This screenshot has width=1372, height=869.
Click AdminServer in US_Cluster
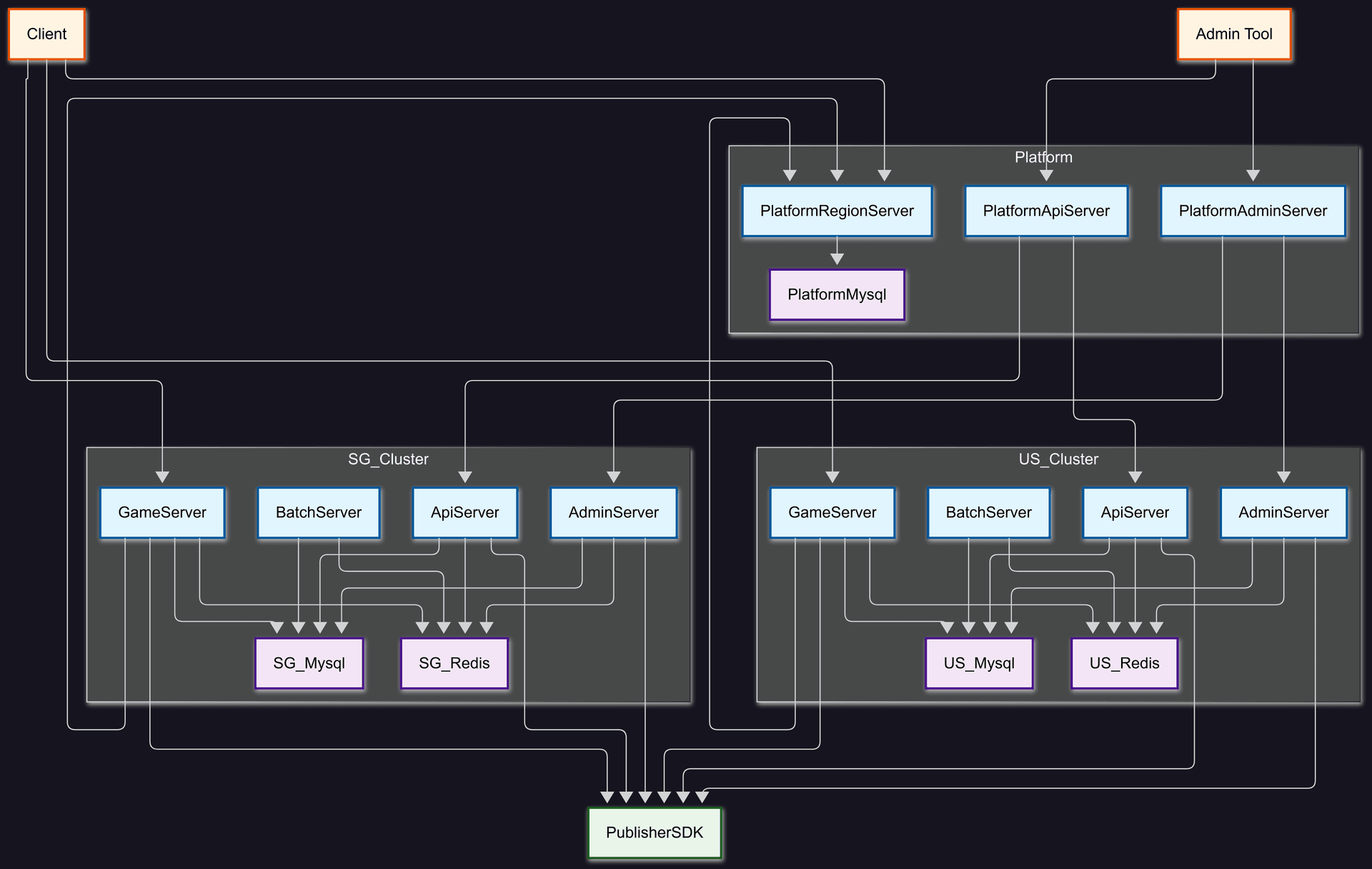[1283, 512]
